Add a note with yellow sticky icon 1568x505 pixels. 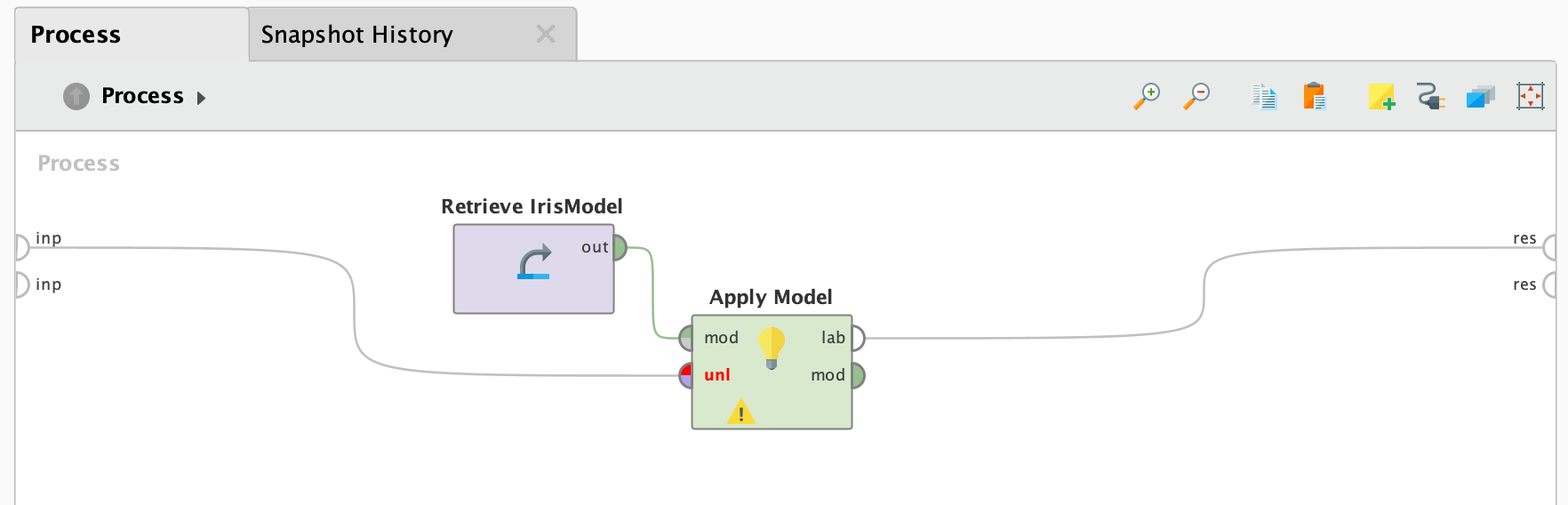coord(1380,96)
